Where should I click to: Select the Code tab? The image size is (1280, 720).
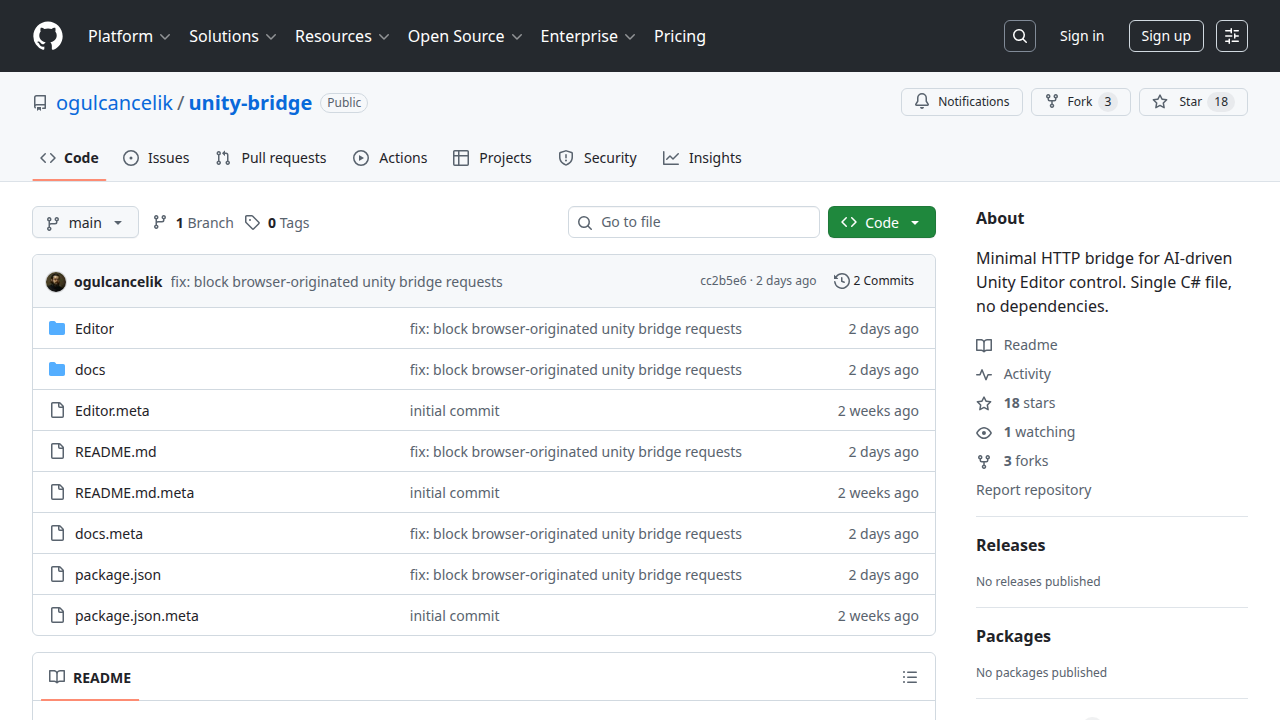click(69, 158)
